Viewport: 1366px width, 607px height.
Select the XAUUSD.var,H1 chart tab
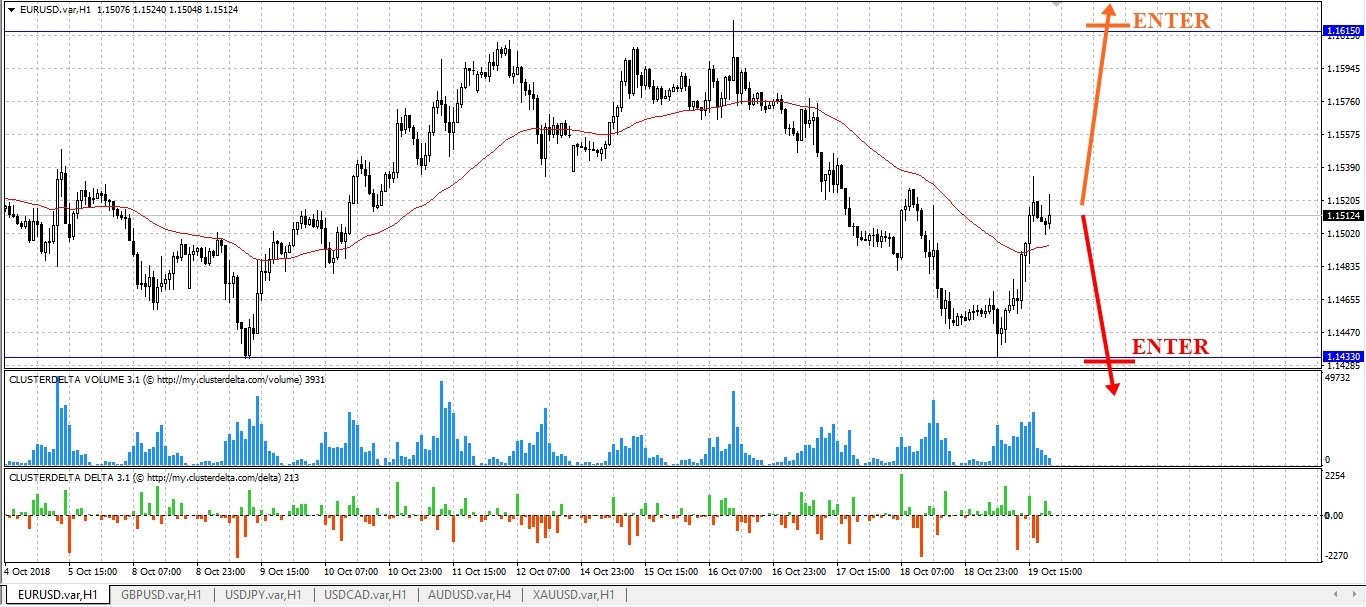tap(572, 594)
